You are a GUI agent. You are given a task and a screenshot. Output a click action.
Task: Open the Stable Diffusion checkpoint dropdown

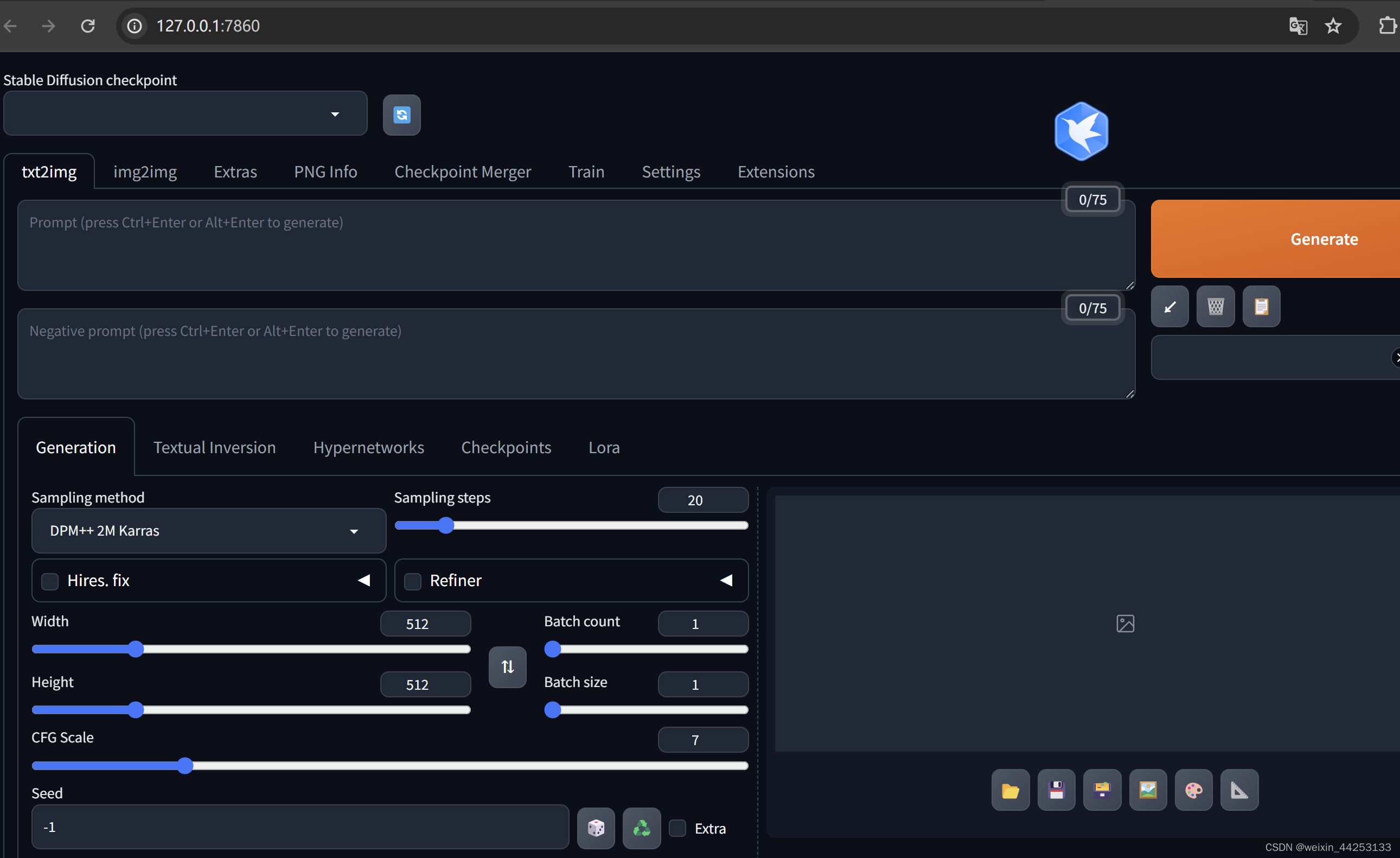[184, 114]
